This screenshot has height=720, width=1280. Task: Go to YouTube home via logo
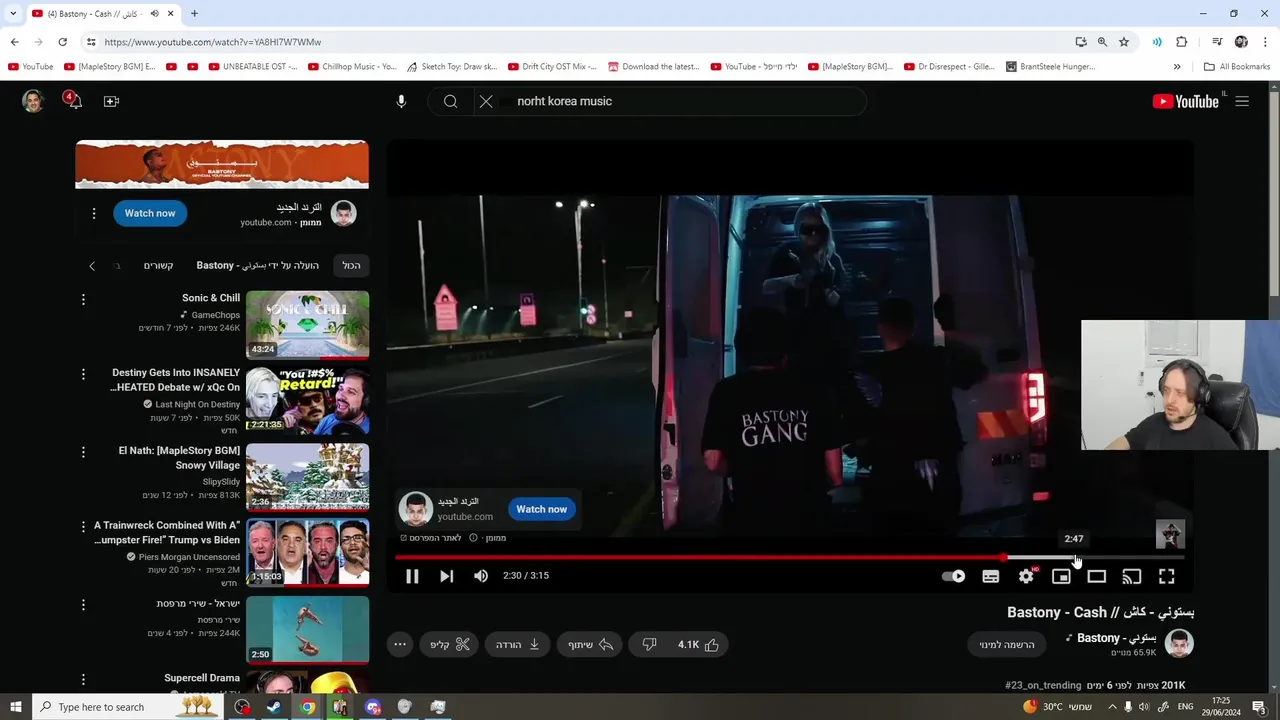[1185, 101]
